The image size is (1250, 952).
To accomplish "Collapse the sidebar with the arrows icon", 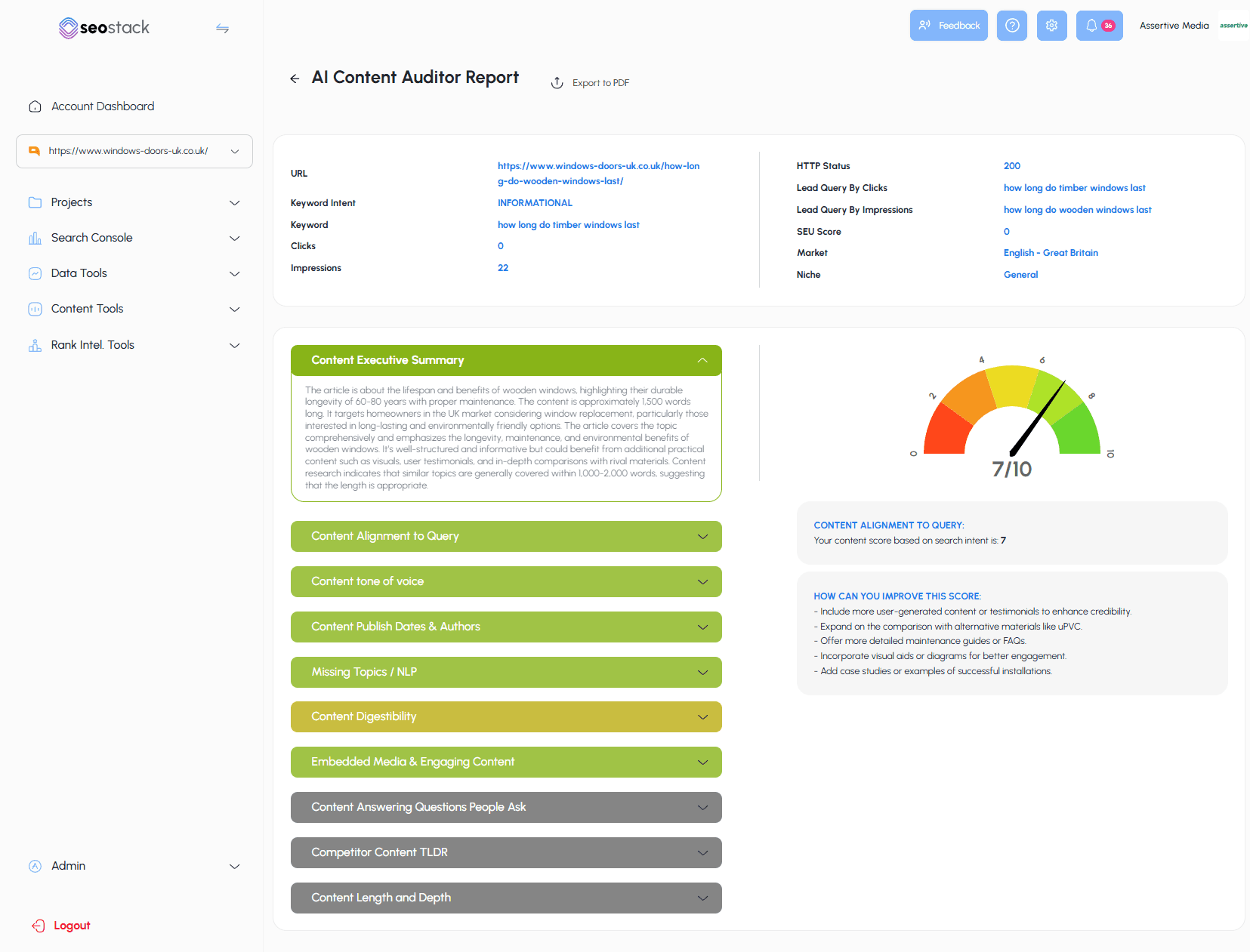I will [x=222, y=28].
